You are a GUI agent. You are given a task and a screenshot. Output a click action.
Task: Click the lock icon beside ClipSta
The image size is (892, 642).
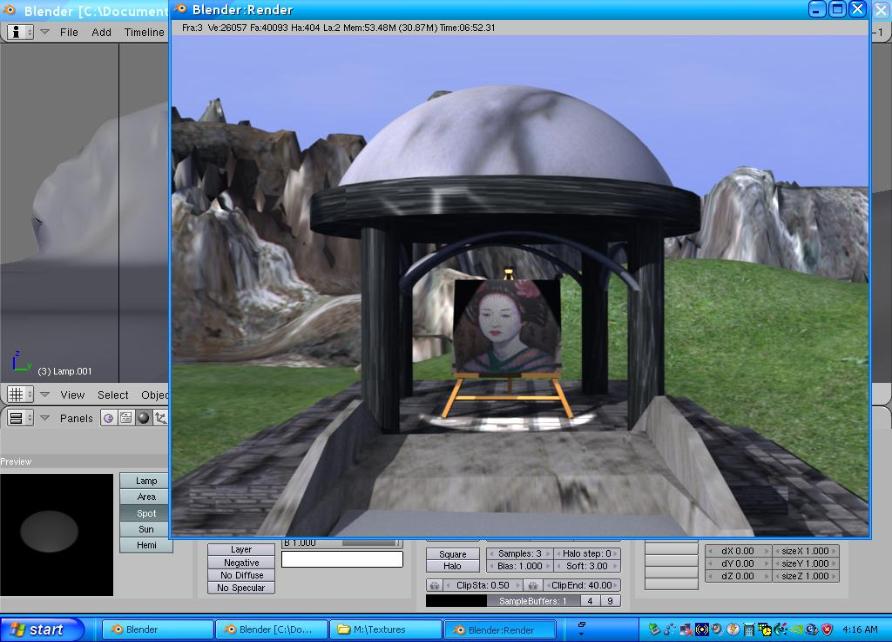434,585
